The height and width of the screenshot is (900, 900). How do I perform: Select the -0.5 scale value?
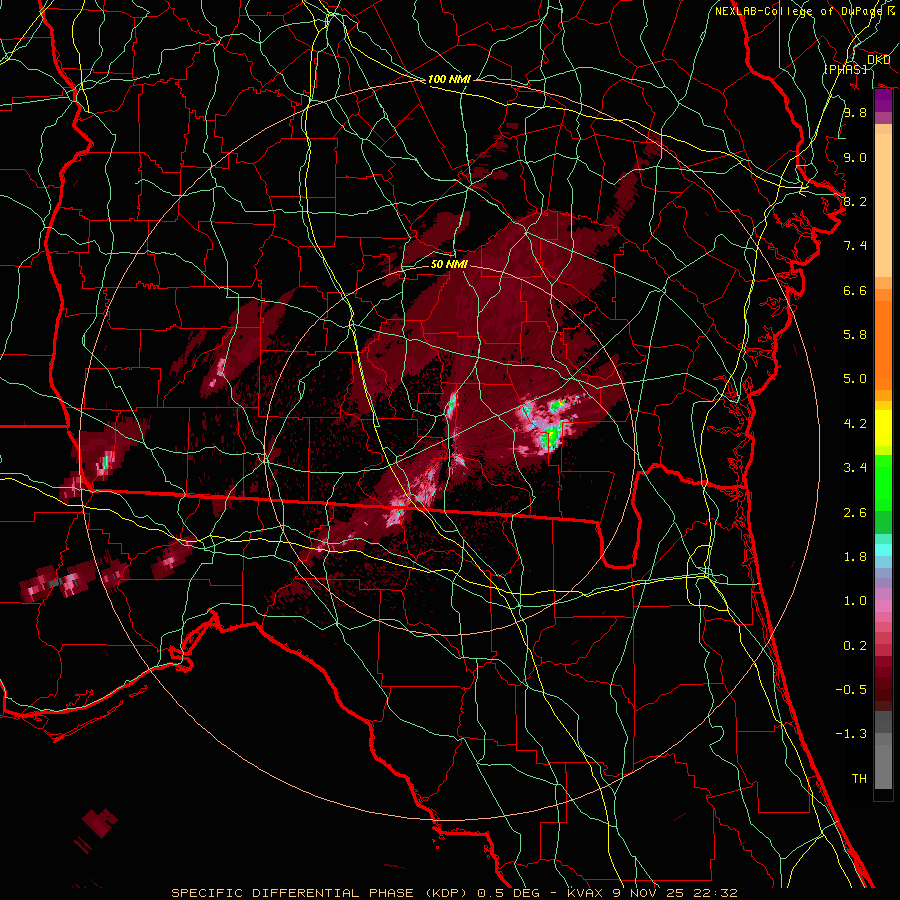(851, 690)
